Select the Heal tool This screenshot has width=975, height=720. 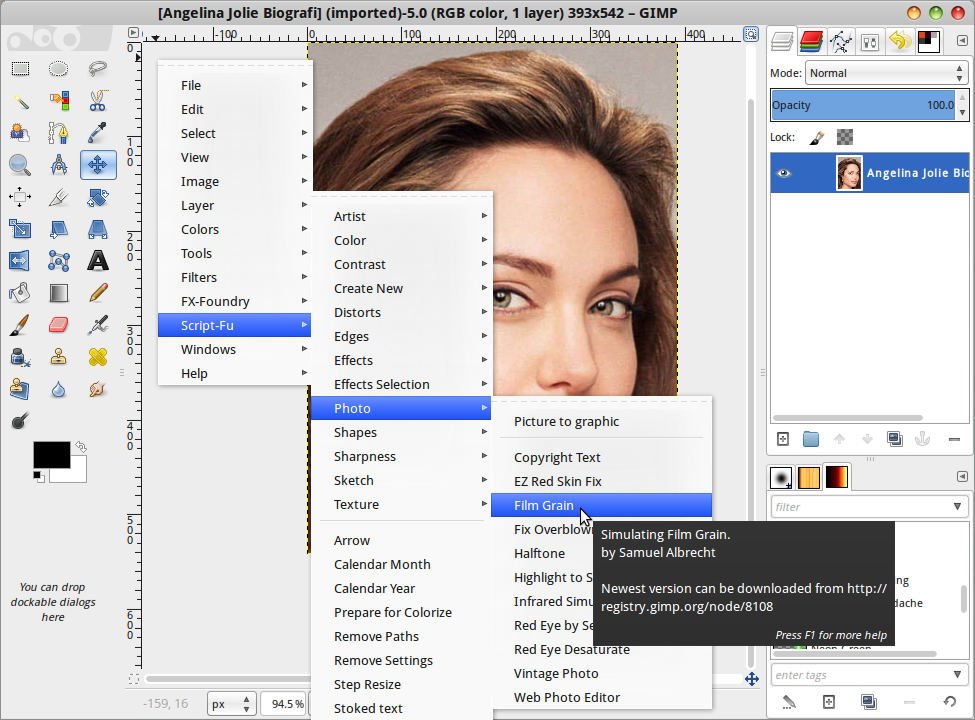pos(98,357)
